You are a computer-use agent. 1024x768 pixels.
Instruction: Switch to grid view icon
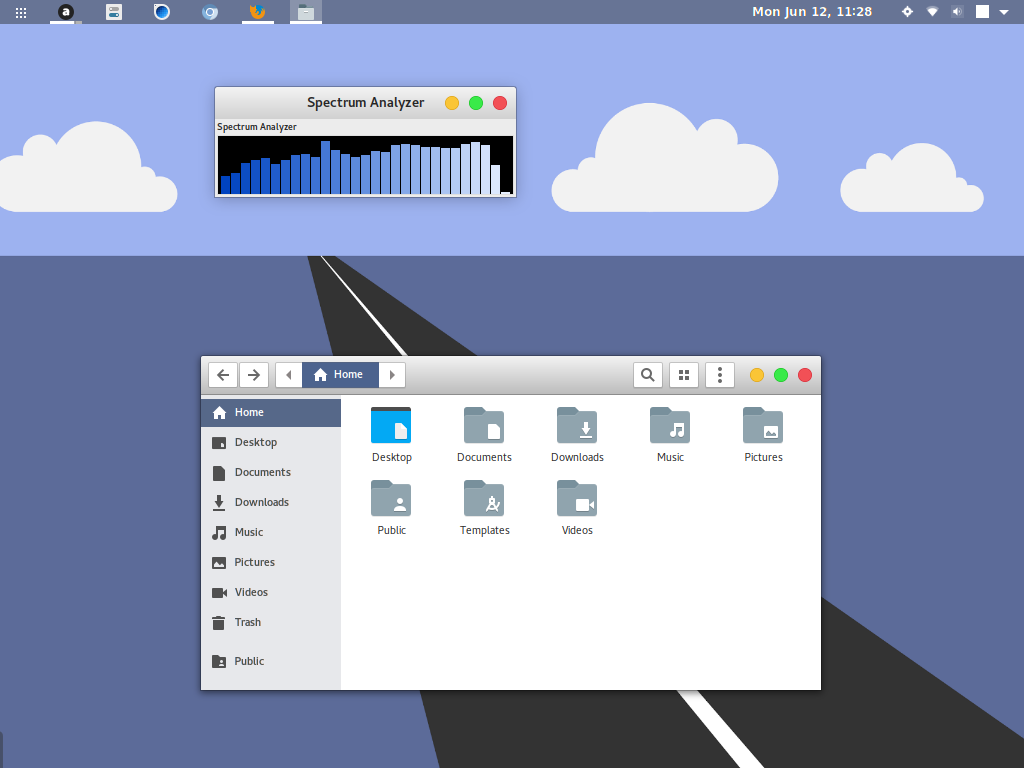pyautogui.click(x=684, y=375)
